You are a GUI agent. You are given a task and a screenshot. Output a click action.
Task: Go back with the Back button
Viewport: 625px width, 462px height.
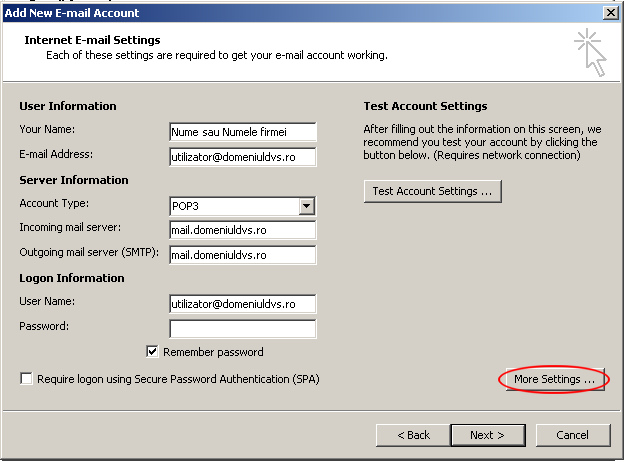[413, 435]
